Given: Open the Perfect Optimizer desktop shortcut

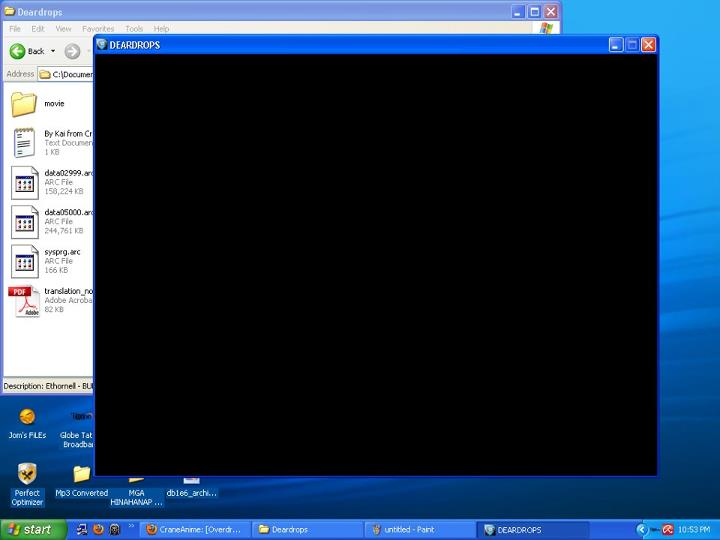Looking at the screenshot, I should tap(27, 474).
